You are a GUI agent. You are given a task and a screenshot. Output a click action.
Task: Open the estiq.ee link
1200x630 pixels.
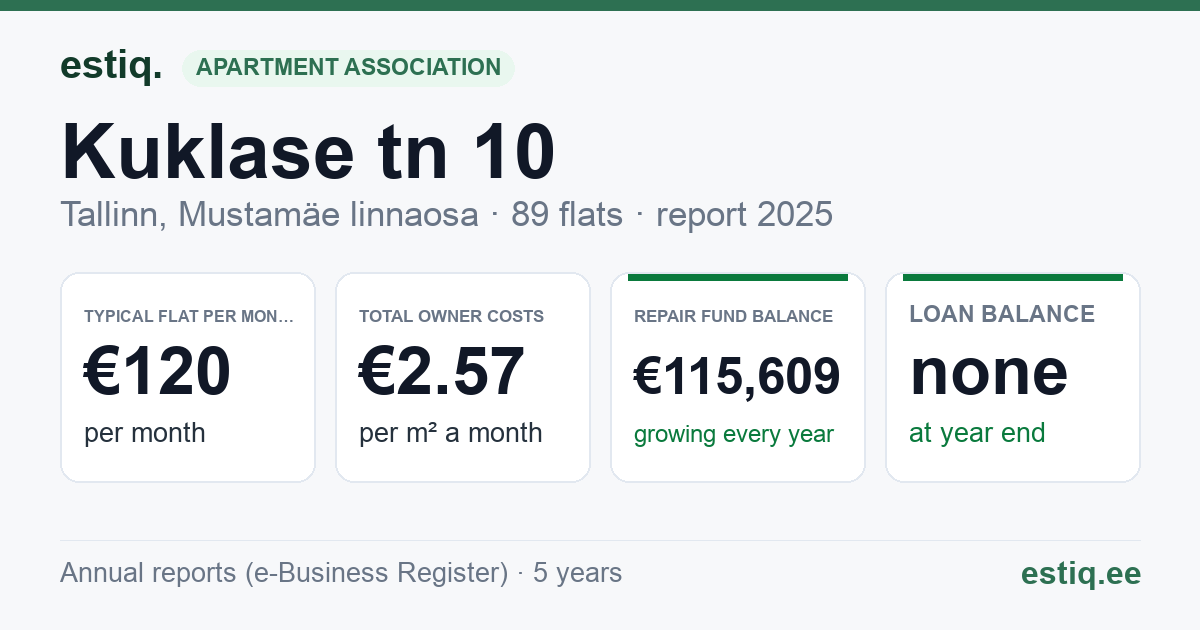pyautogui.click(x=1080, y=573)
